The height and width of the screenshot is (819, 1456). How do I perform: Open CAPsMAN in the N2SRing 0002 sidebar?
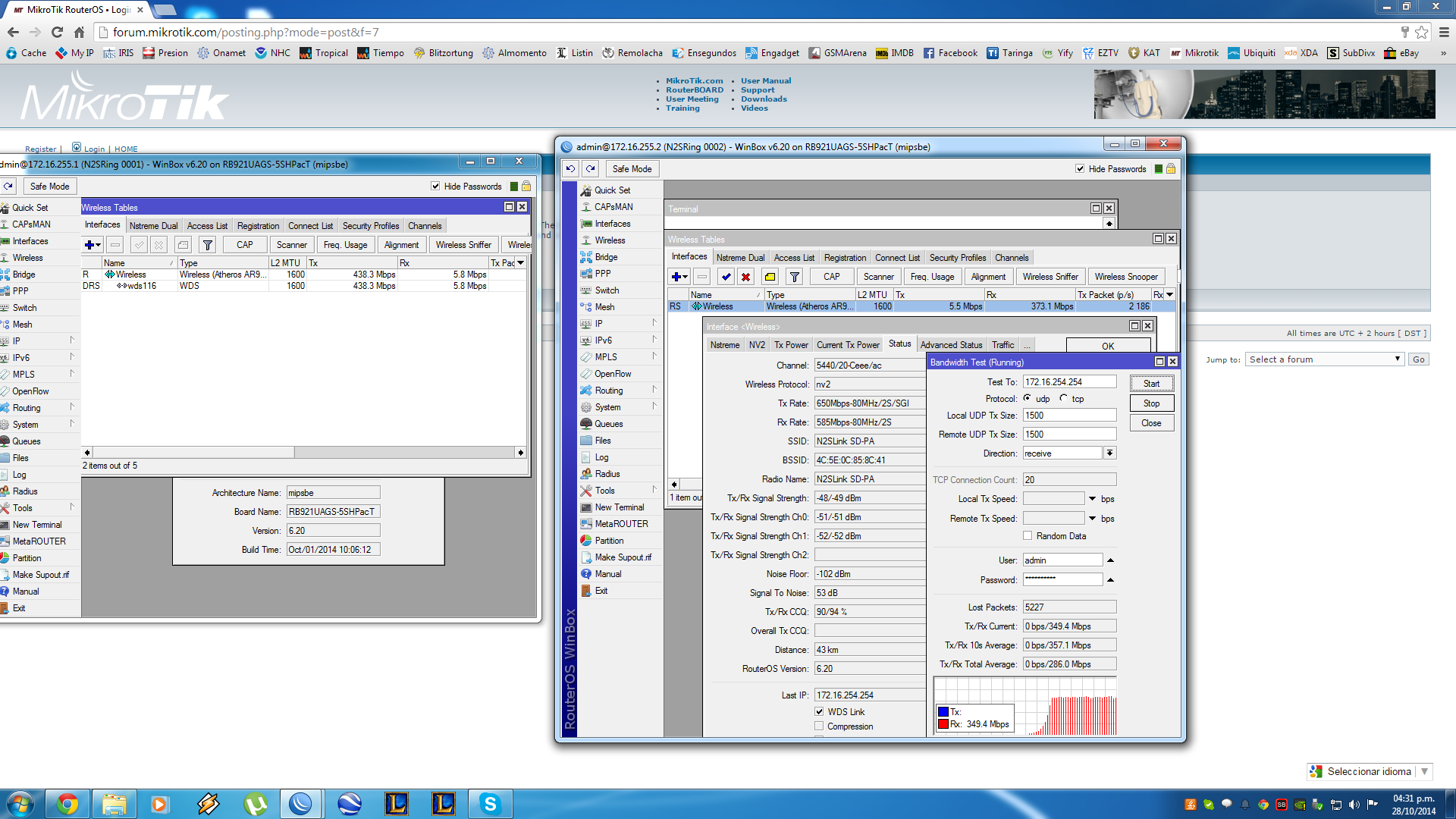point(613,207)
